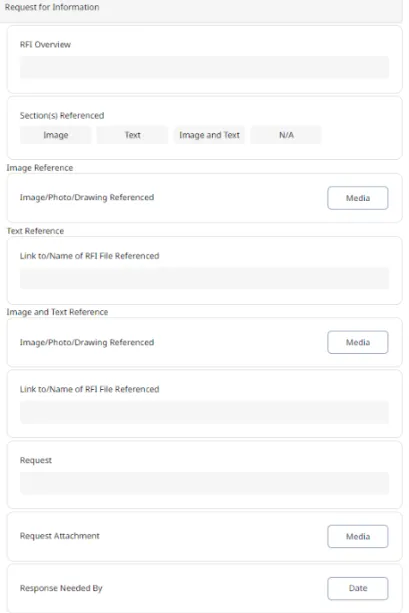Screen dimensions: 409x613
Task: Open Media under the Image Reference section
Action: 358,198
